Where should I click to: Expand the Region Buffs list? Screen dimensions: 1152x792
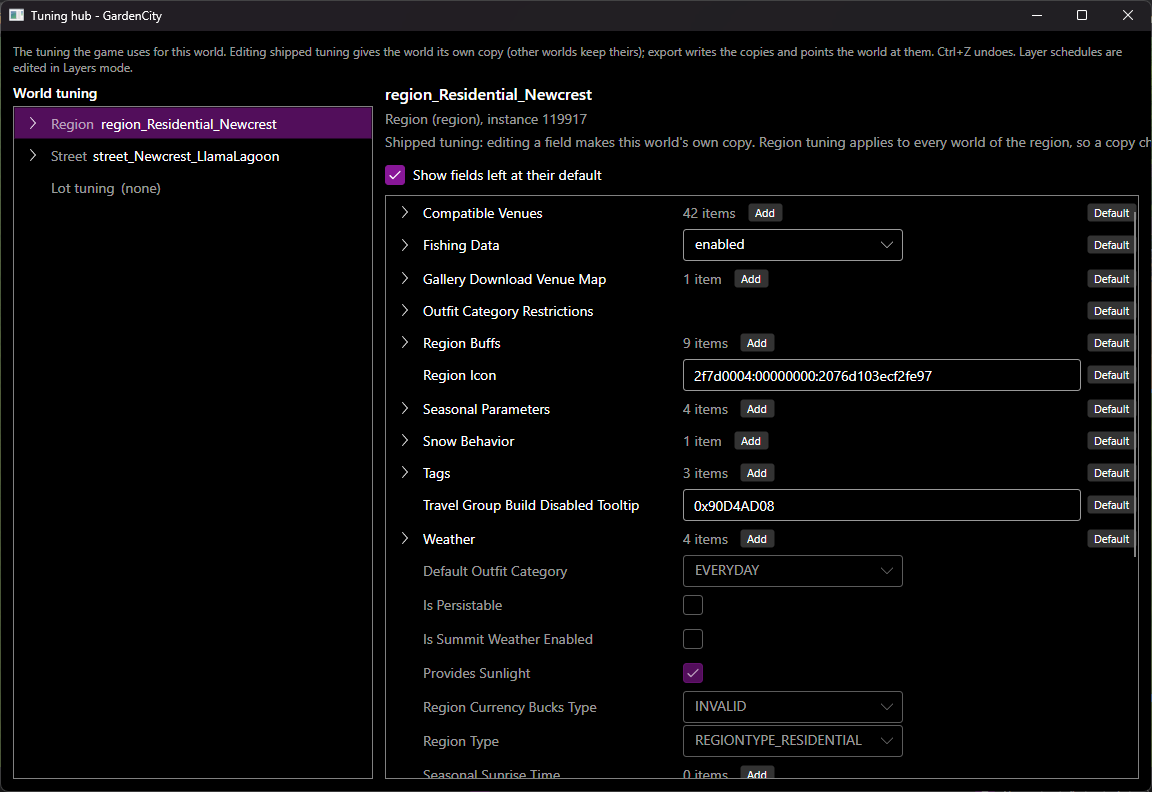pyautogui.click(x=405, y=343)
